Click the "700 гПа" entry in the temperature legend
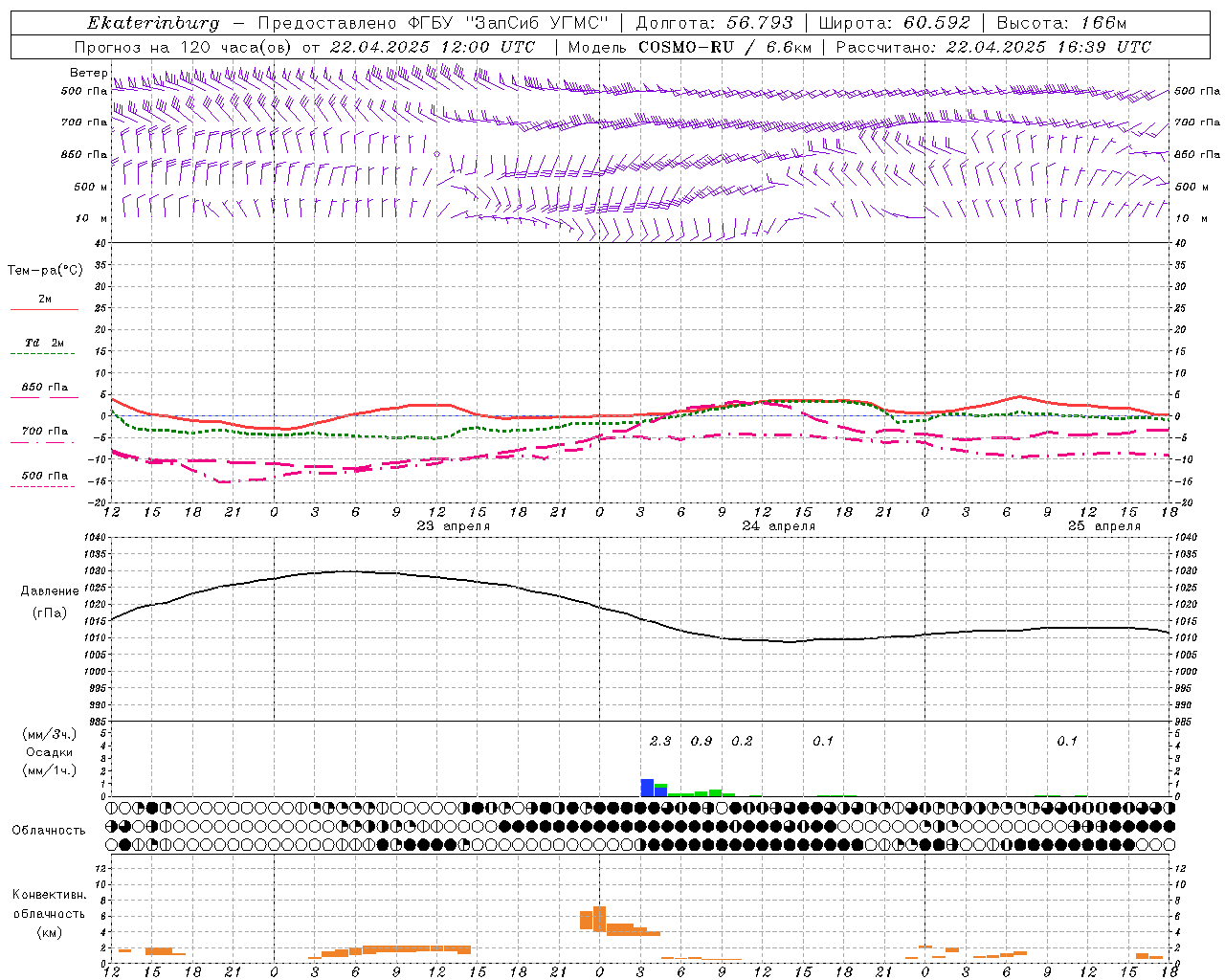 (45, 432)
